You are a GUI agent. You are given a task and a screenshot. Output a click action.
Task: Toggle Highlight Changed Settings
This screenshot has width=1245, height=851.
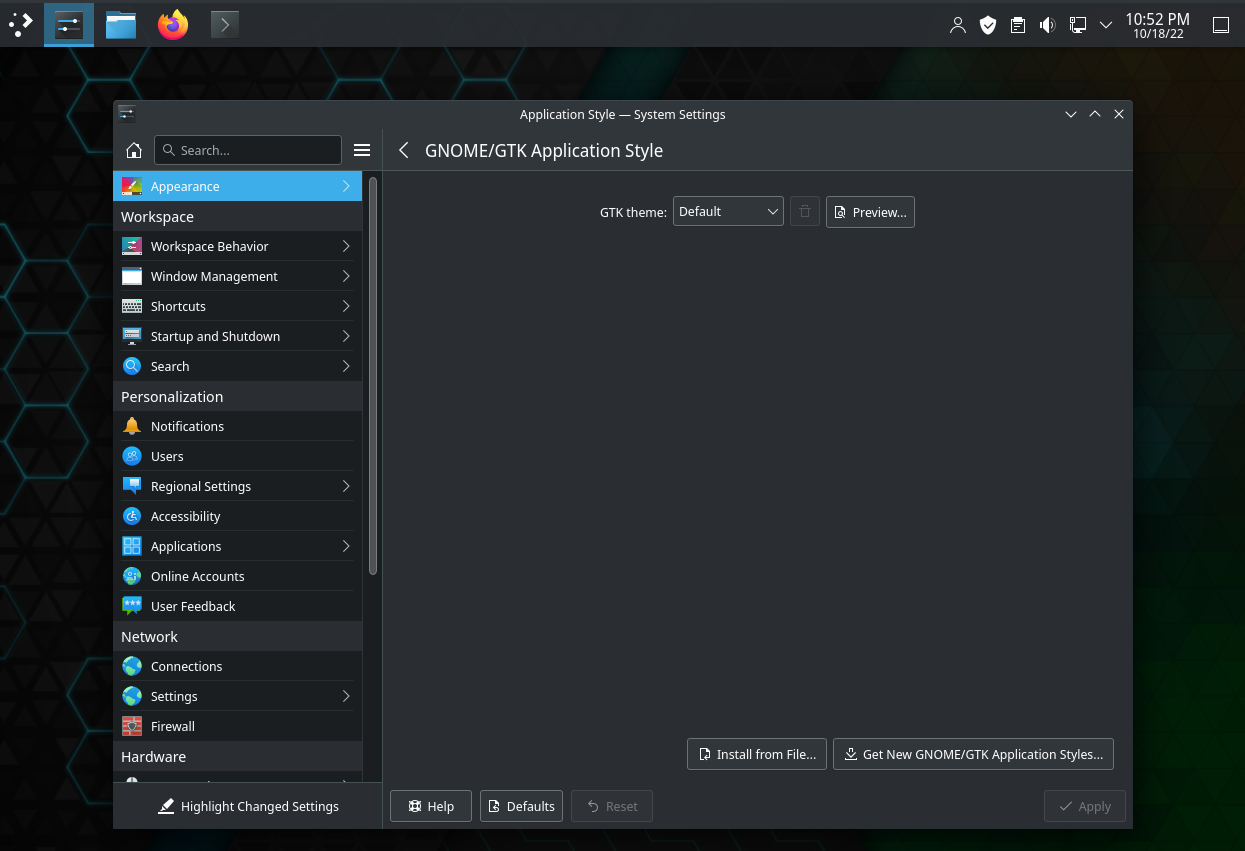click(249, 806)
